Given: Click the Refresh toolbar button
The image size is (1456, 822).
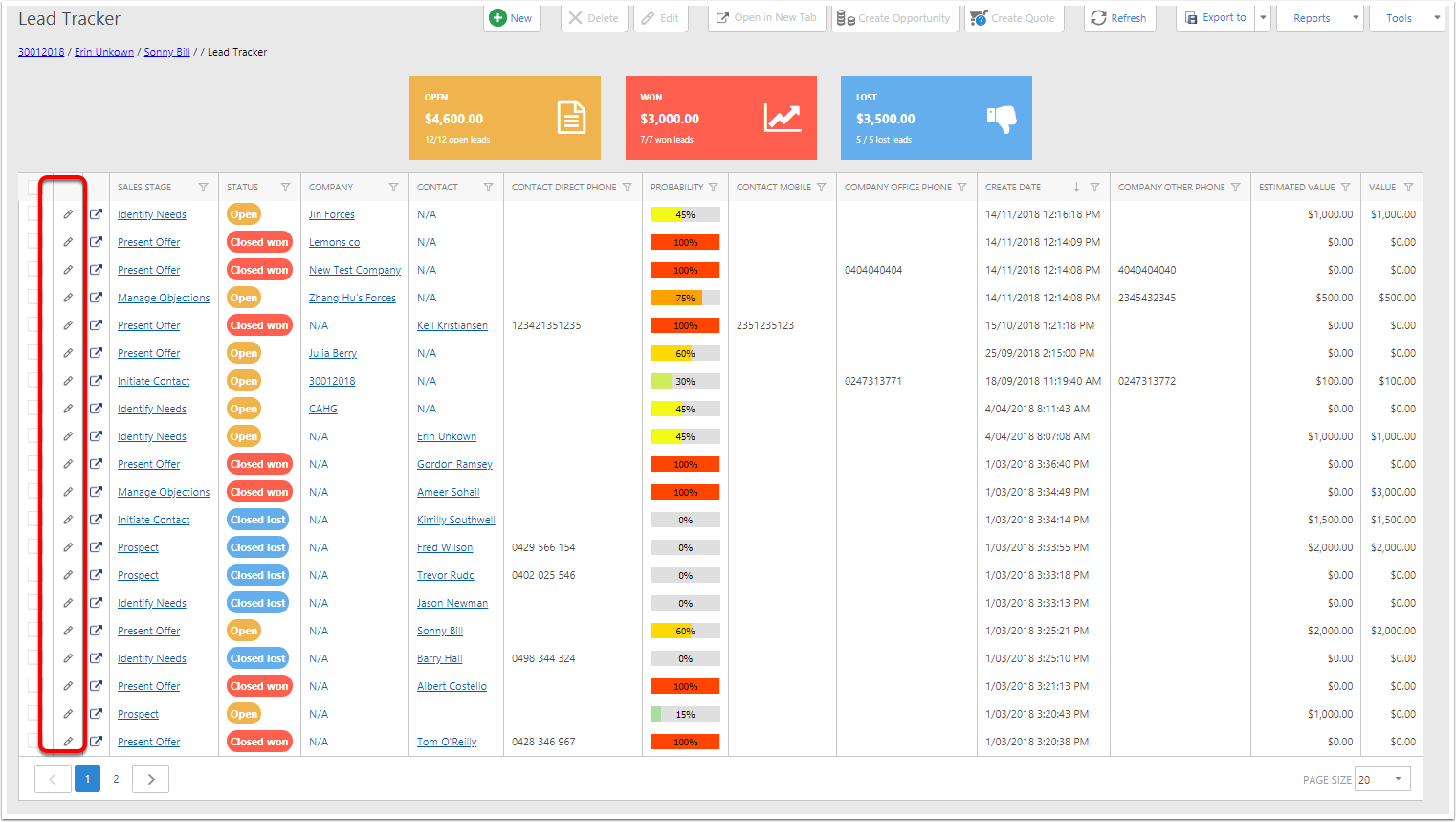Looking at the screenshot, I should [1118, 18].
